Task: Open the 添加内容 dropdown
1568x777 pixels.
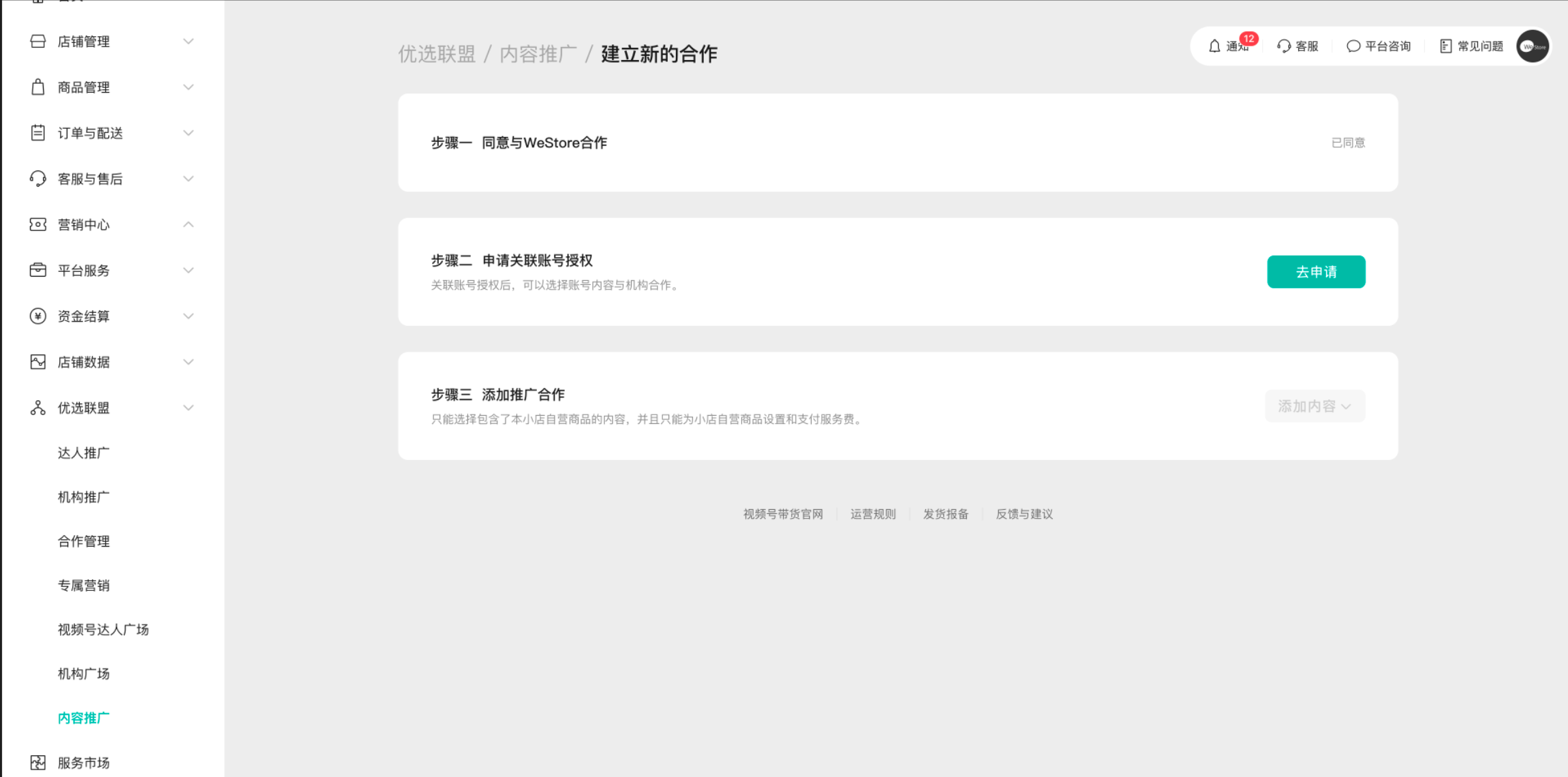Action: (x=1315, y=406)
